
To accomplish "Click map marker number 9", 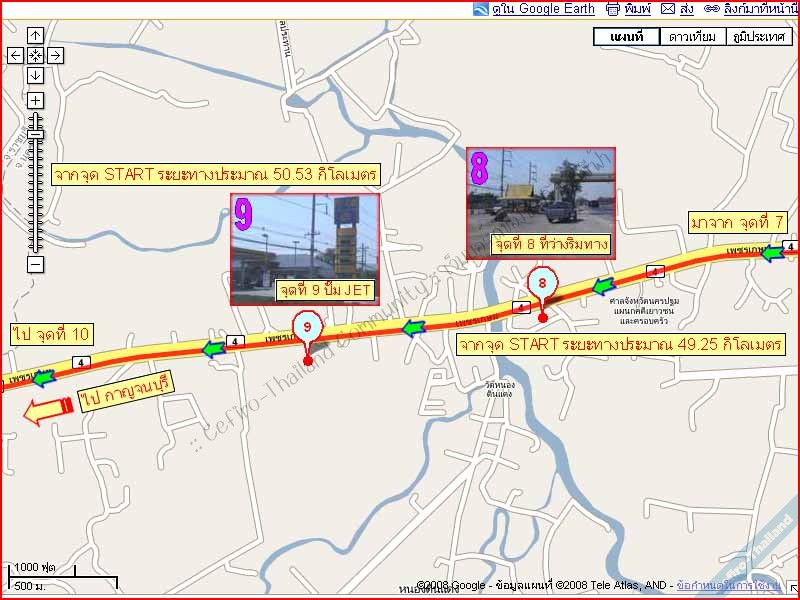I will pos(308,328).
